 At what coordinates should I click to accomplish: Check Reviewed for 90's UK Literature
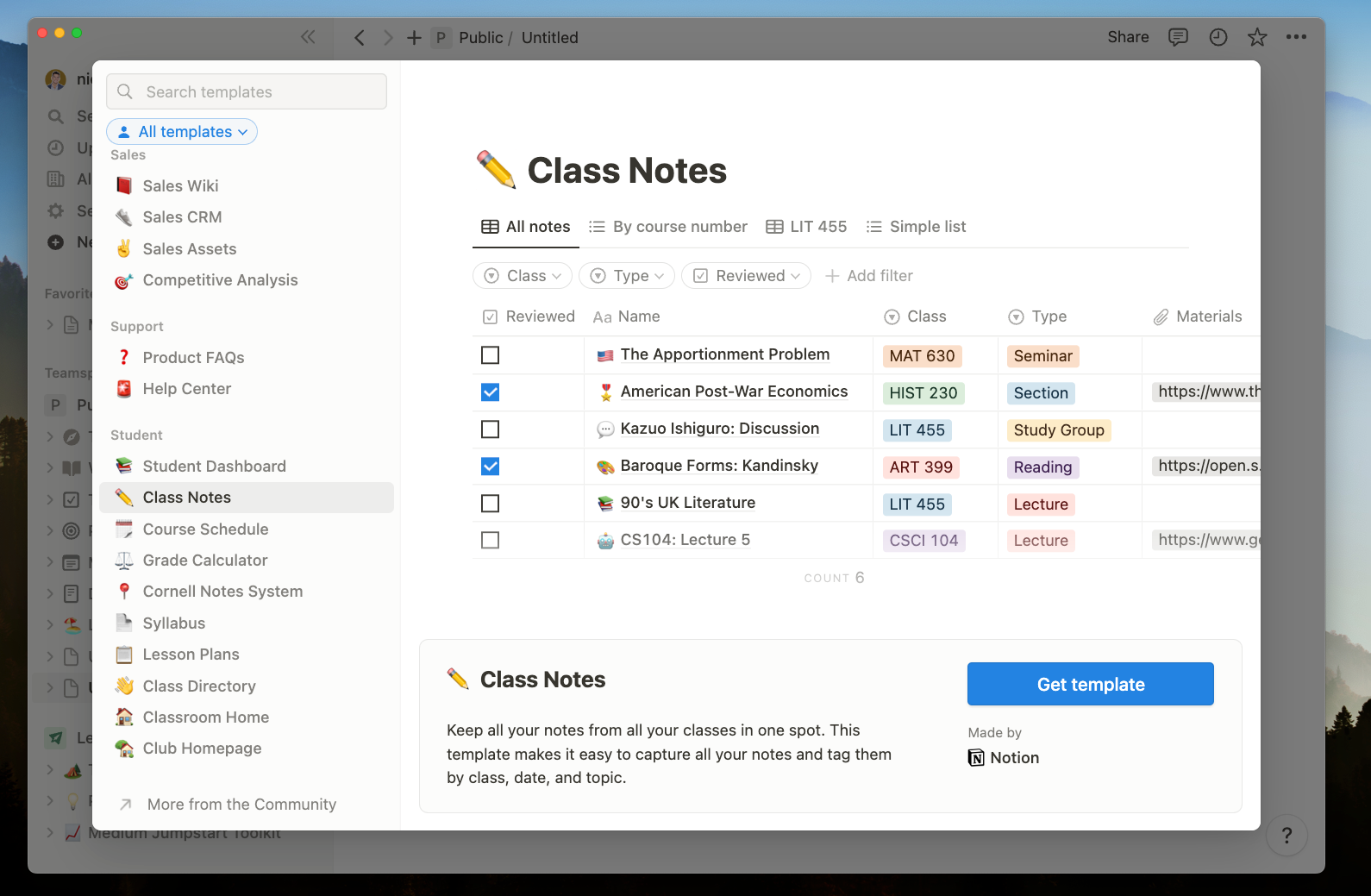[x=490, y=504]
